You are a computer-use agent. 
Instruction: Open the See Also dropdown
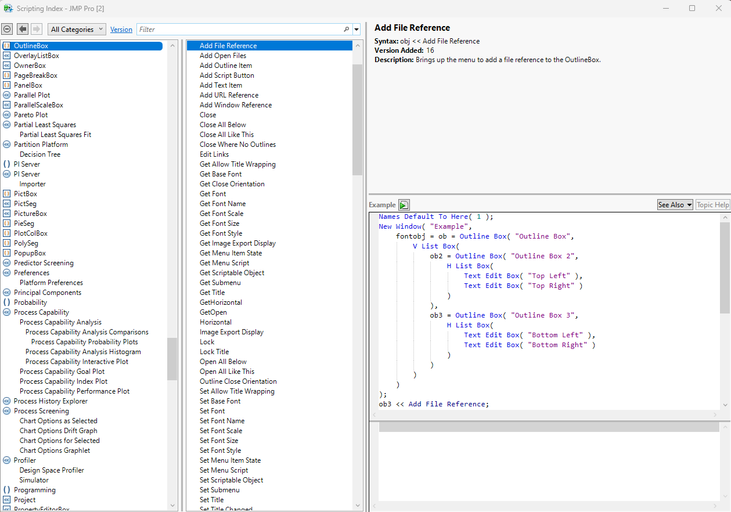(x=674, y=204)
